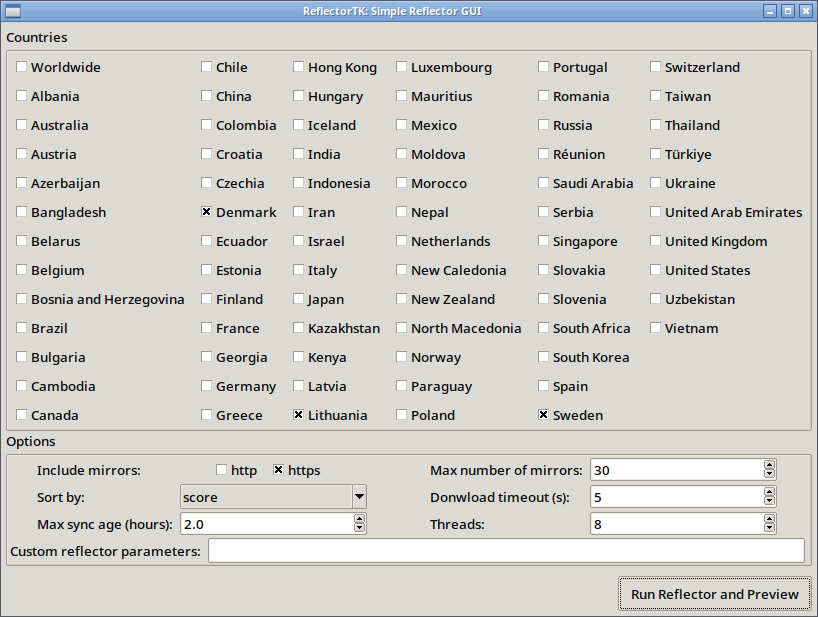This screenshot has height=617, width=818.
Task: Focus the Custom reflector parameters field
Action: coord(505,551)
